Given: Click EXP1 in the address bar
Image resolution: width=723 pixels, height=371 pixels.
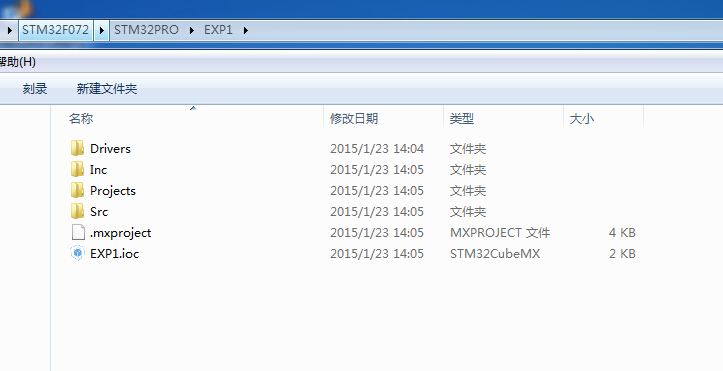Looking at the screenshot, I should coord(218,30).
